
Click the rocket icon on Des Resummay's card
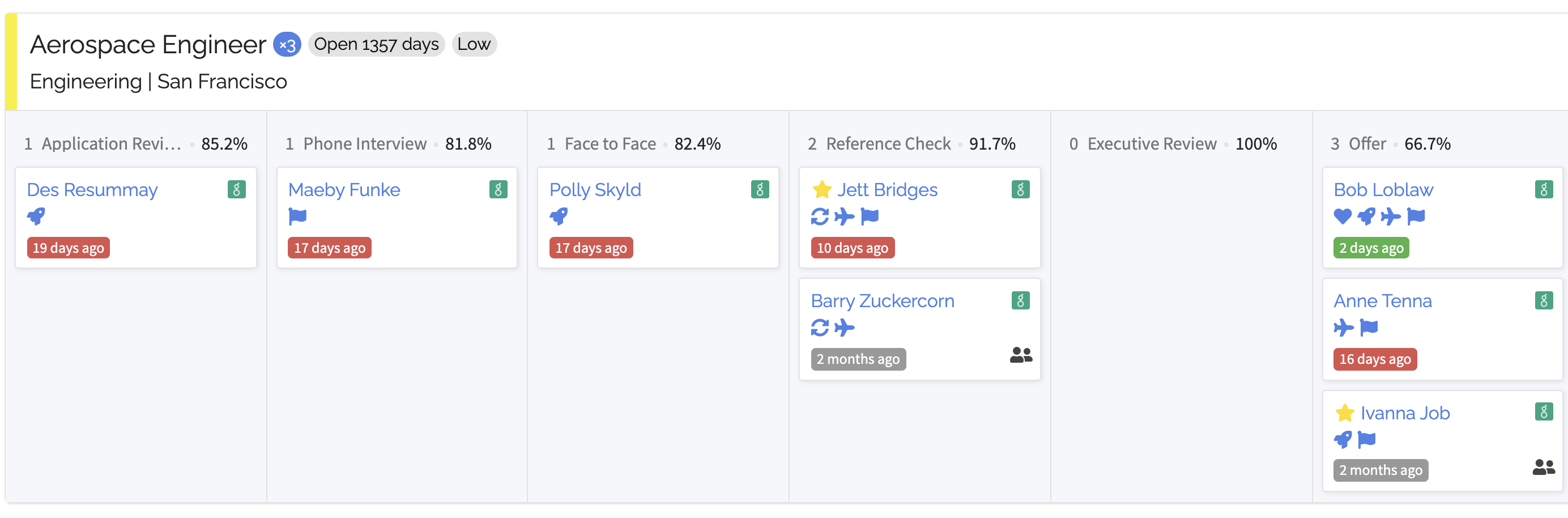tap(36, 216)
